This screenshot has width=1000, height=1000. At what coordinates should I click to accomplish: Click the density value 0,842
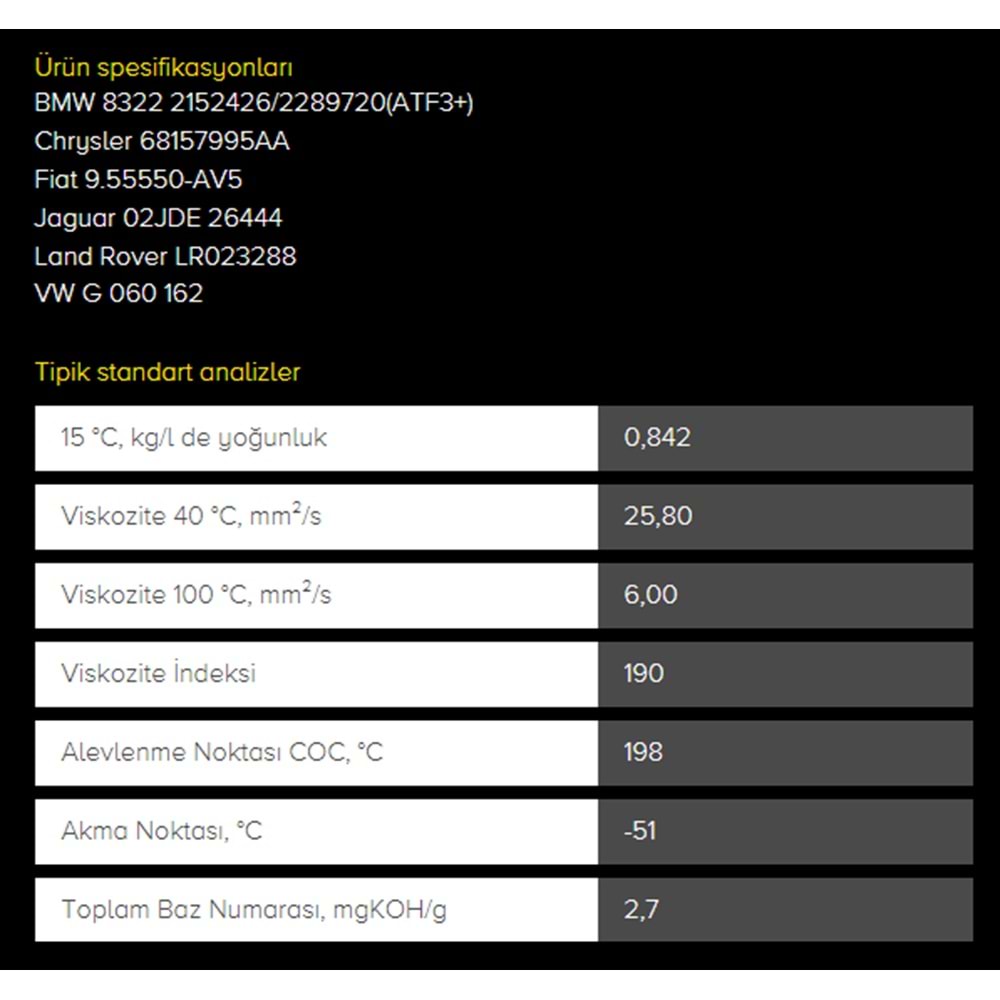pos(657,438)
